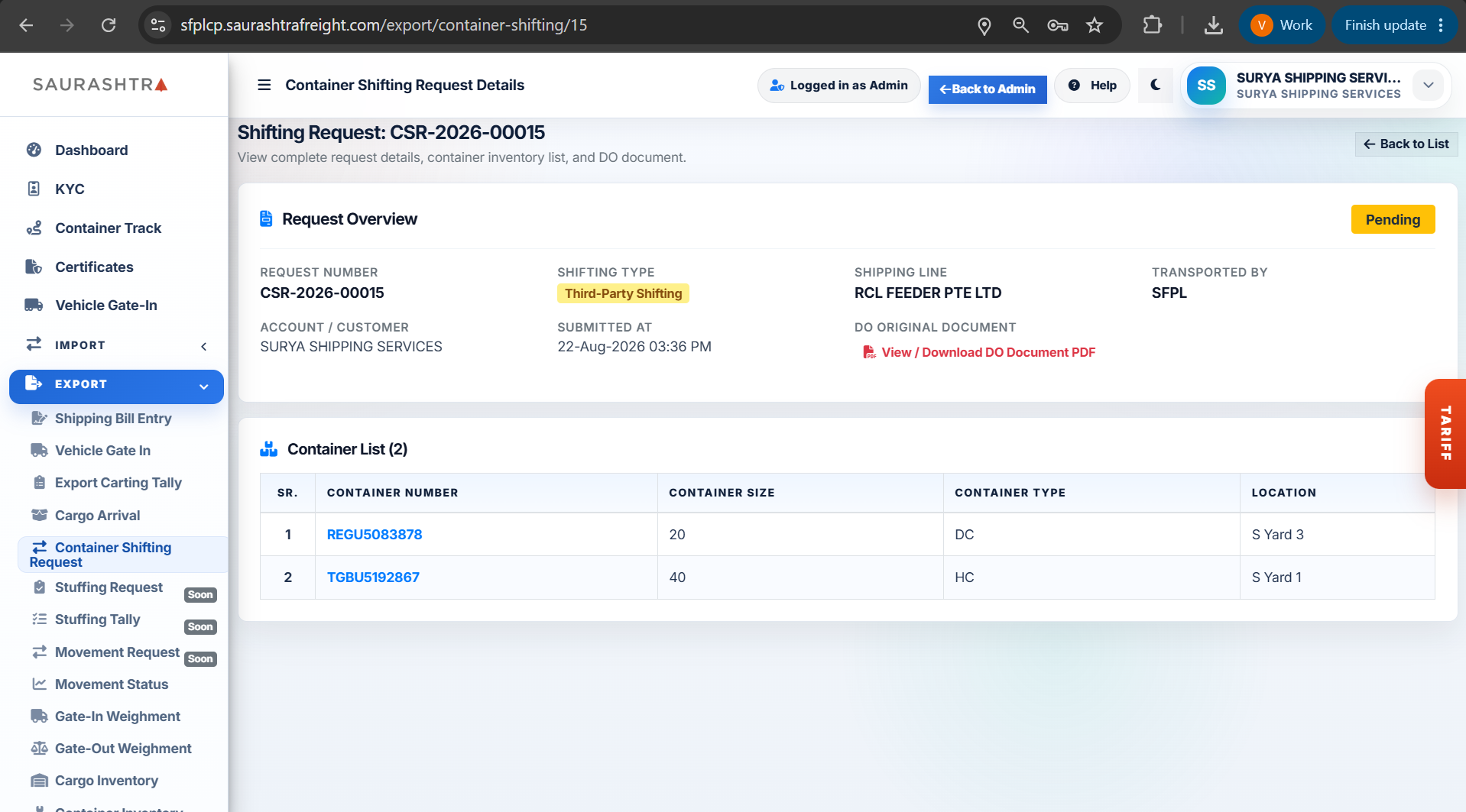The height and width of the screenshot is (812, 1466).
Task: Open the Work profile button
Action: point(1282,25)
